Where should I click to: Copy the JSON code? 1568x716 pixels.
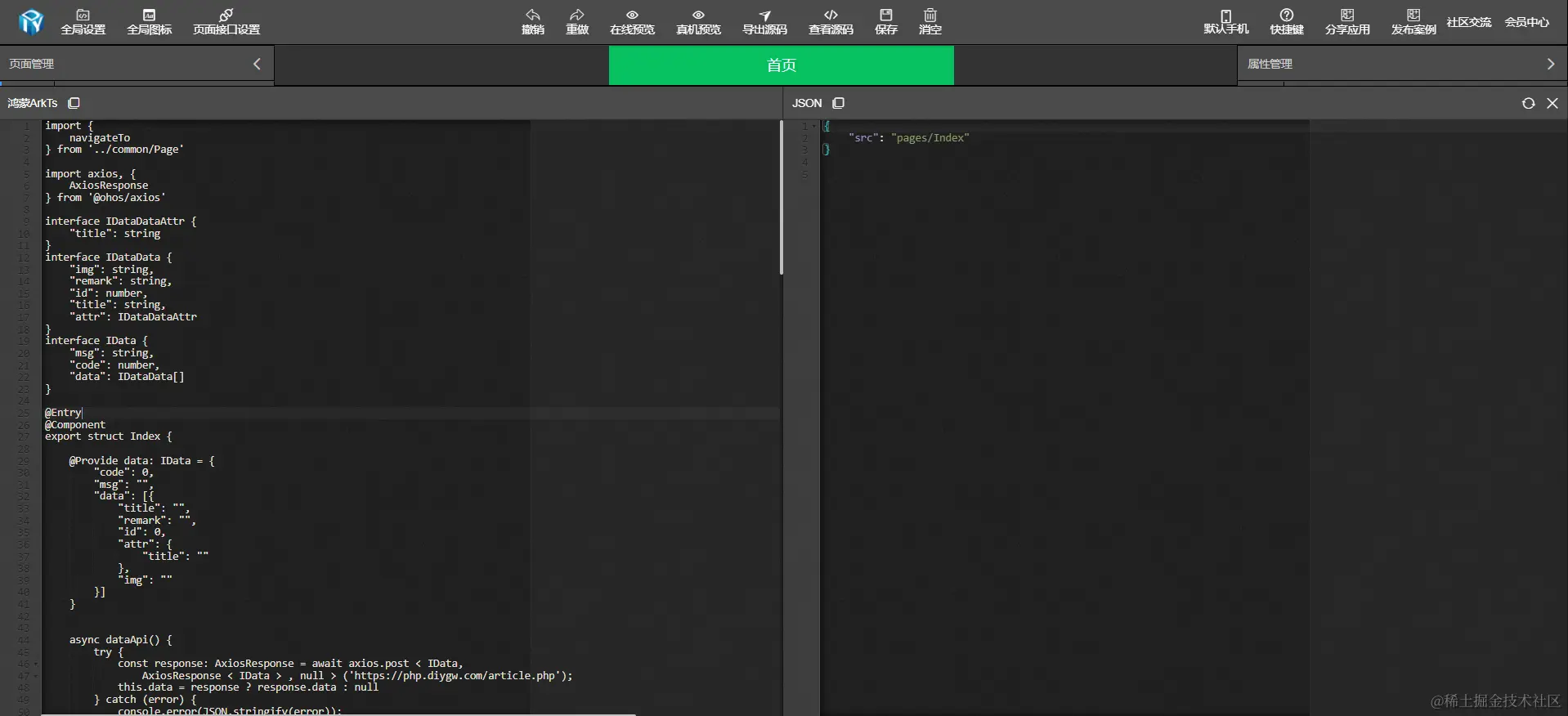pyautogui.click(x=839, y=103)
